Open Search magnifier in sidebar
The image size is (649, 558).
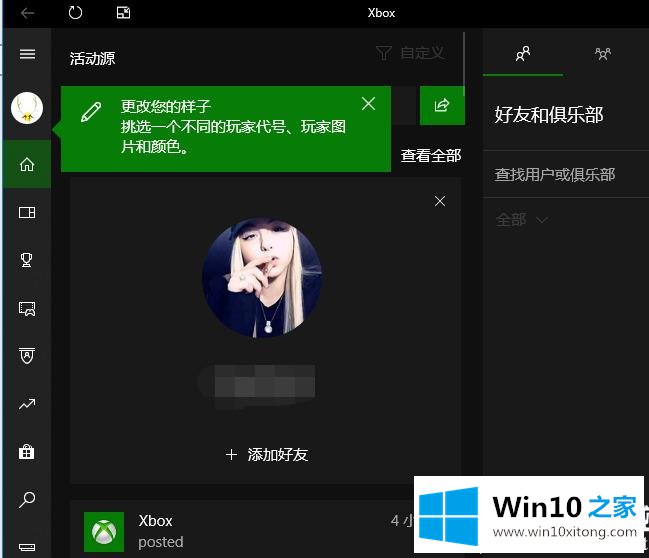[27, 500]
